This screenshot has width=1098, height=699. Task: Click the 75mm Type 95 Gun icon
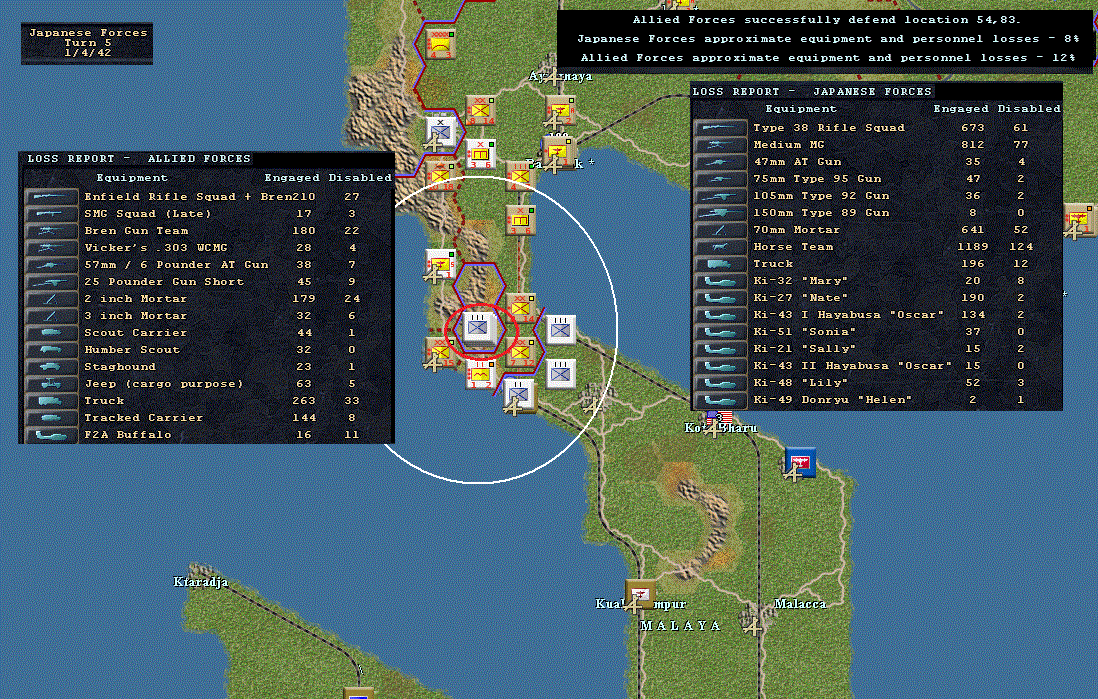[721, 179]
